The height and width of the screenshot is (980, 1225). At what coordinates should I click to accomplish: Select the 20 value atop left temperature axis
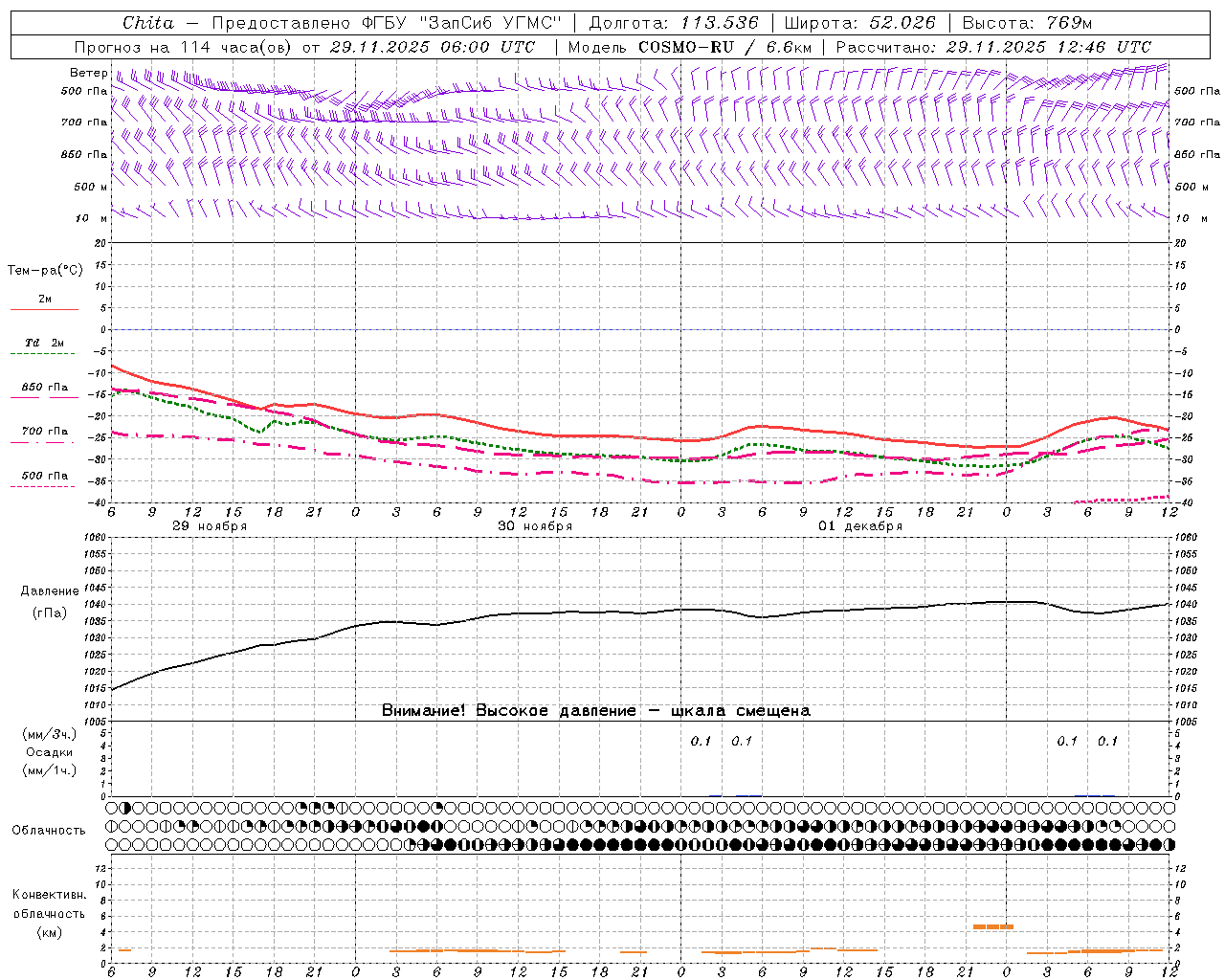click(x=102, y=244)
